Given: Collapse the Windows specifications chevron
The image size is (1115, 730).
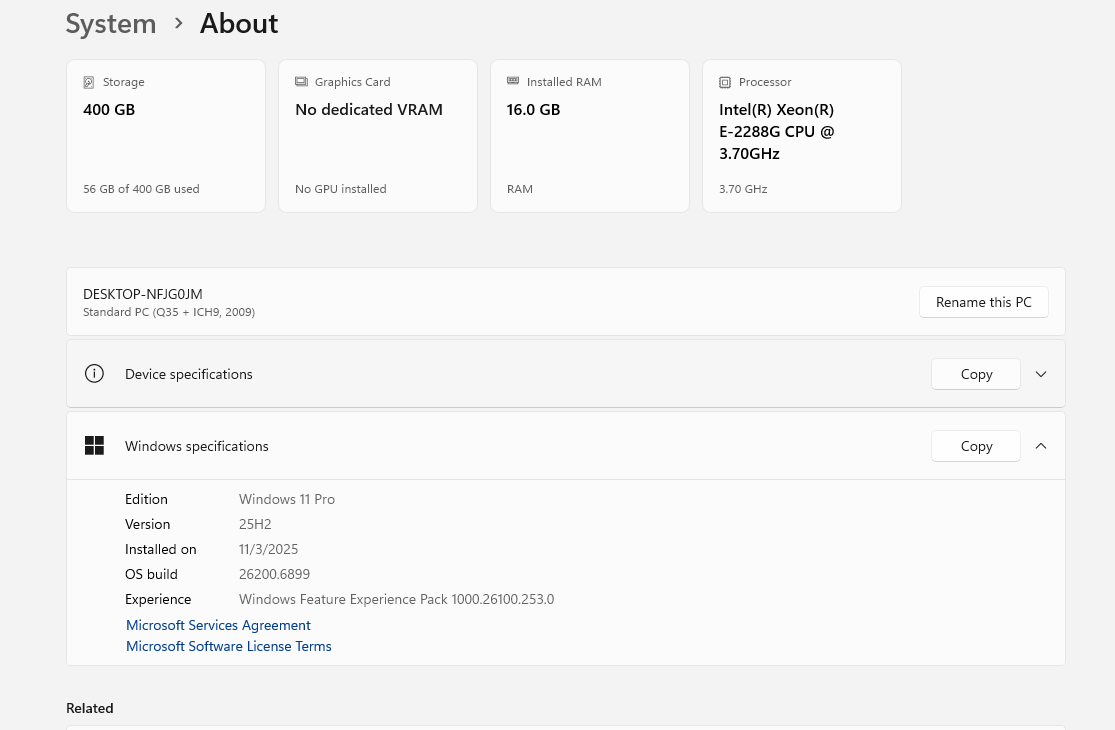Looking at the screenshot, I should 1041,446.
